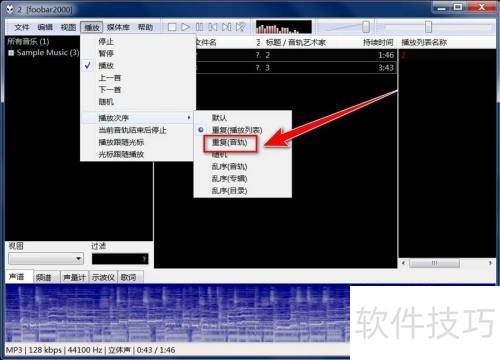Adjust the volume slider thumb
The height and width of the screenshot is (360, 500).
coord(366,27)
